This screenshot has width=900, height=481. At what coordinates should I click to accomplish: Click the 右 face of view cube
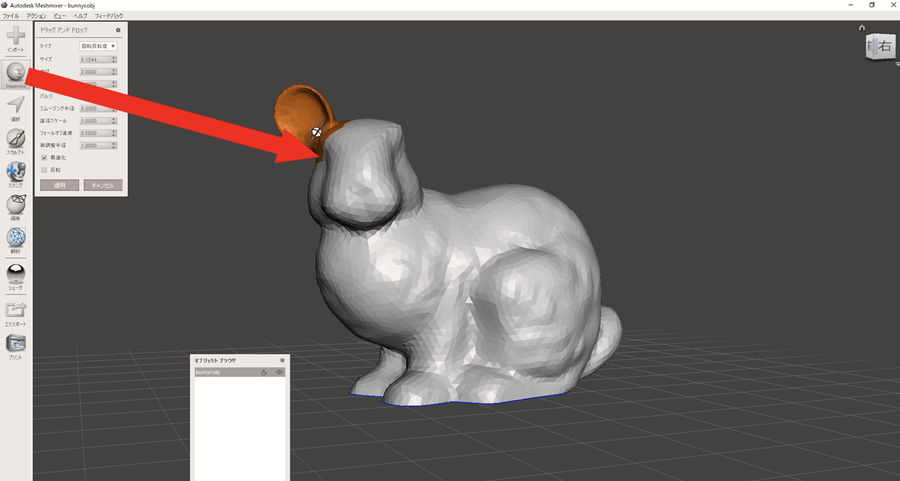click(x=885, y=46)
